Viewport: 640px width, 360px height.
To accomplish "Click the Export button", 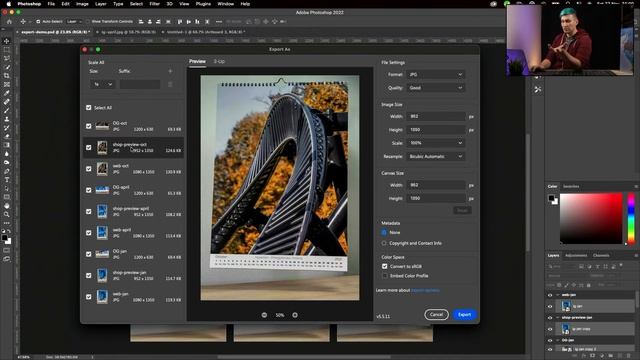I will tap(464, 315).
